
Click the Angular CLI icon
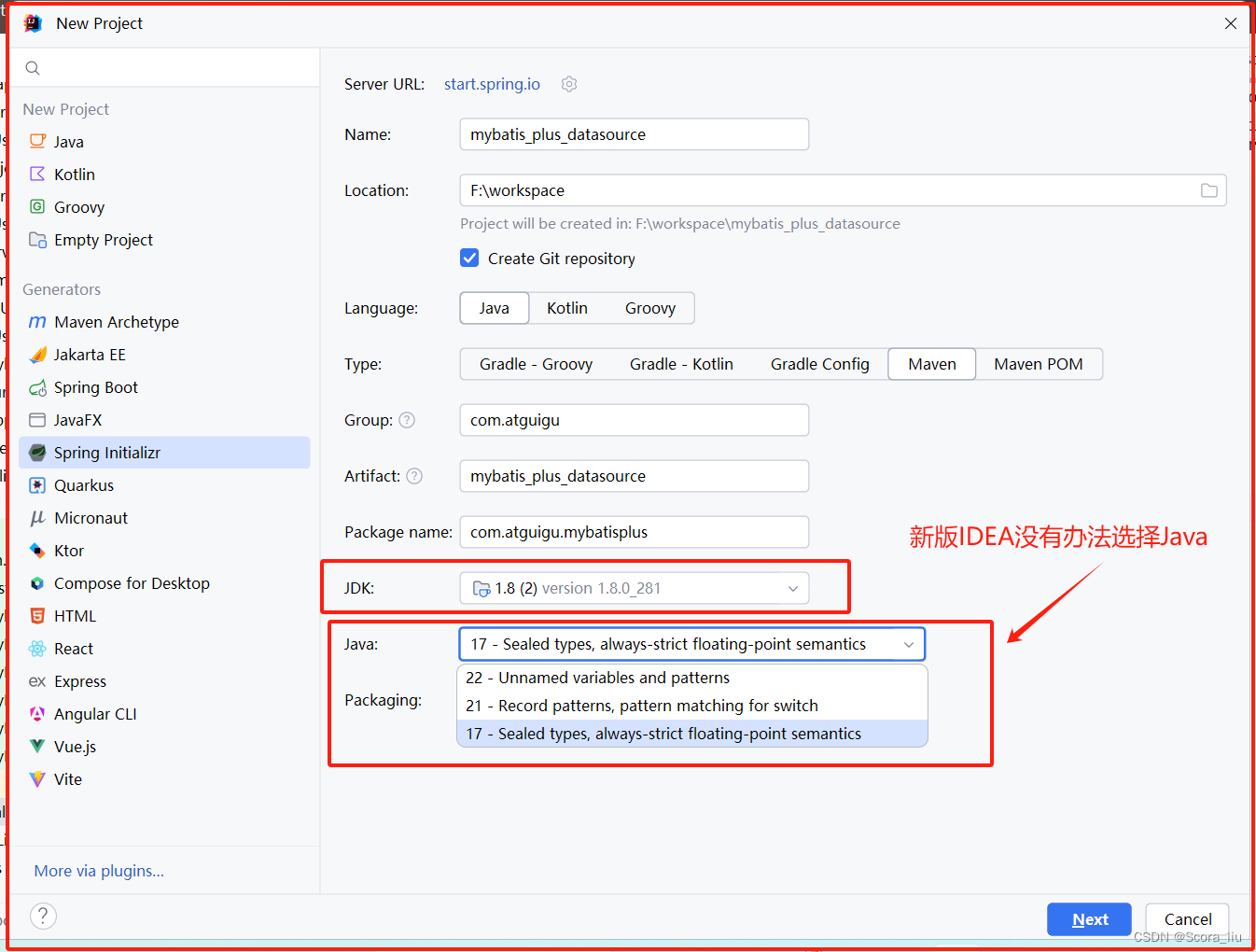tap(37, 714)
